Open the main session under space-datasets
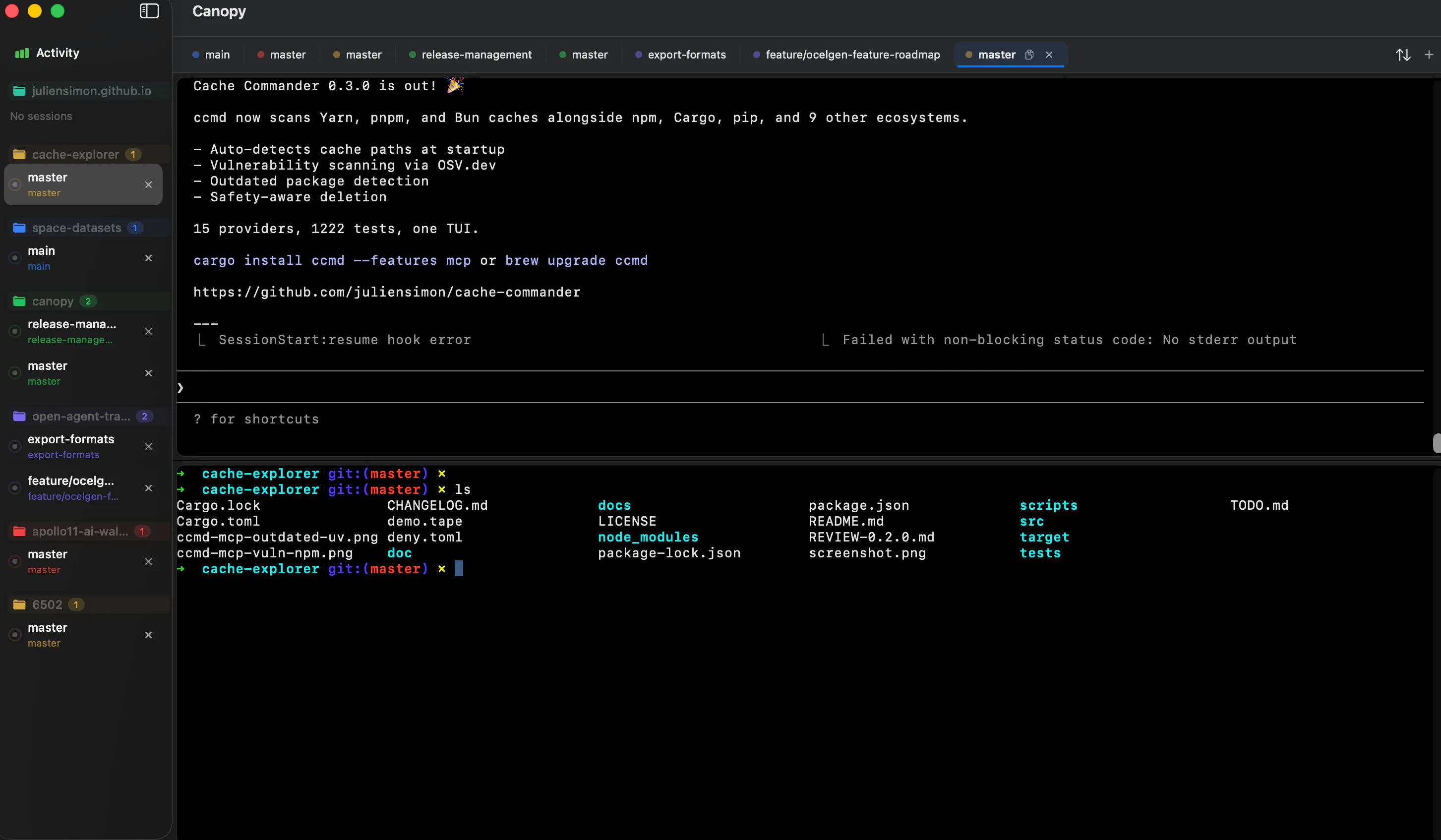This screenshot has width=1441, height=840. click(83, 258)
